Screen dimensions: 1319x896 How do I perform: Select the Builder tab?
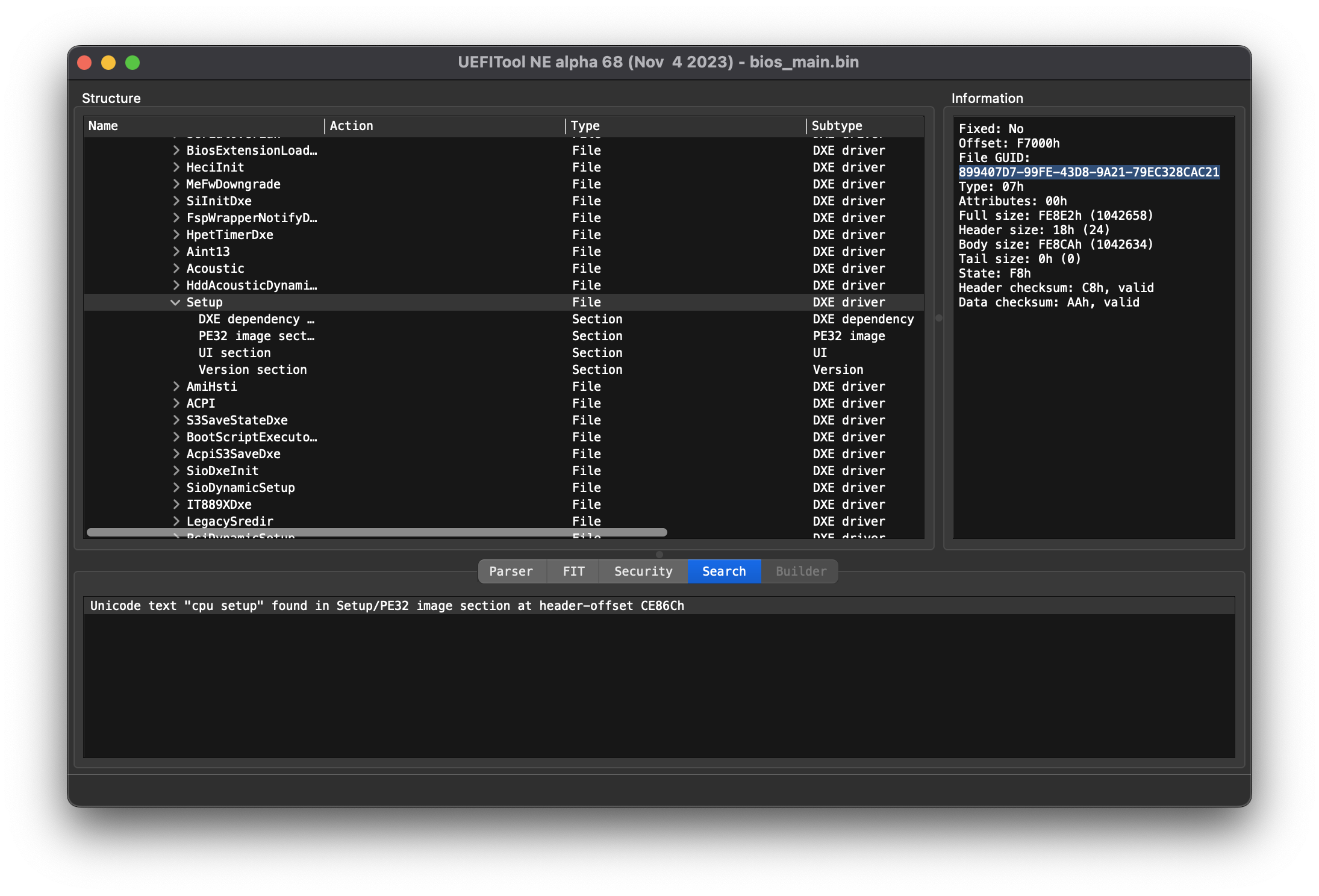click(801, 571)
